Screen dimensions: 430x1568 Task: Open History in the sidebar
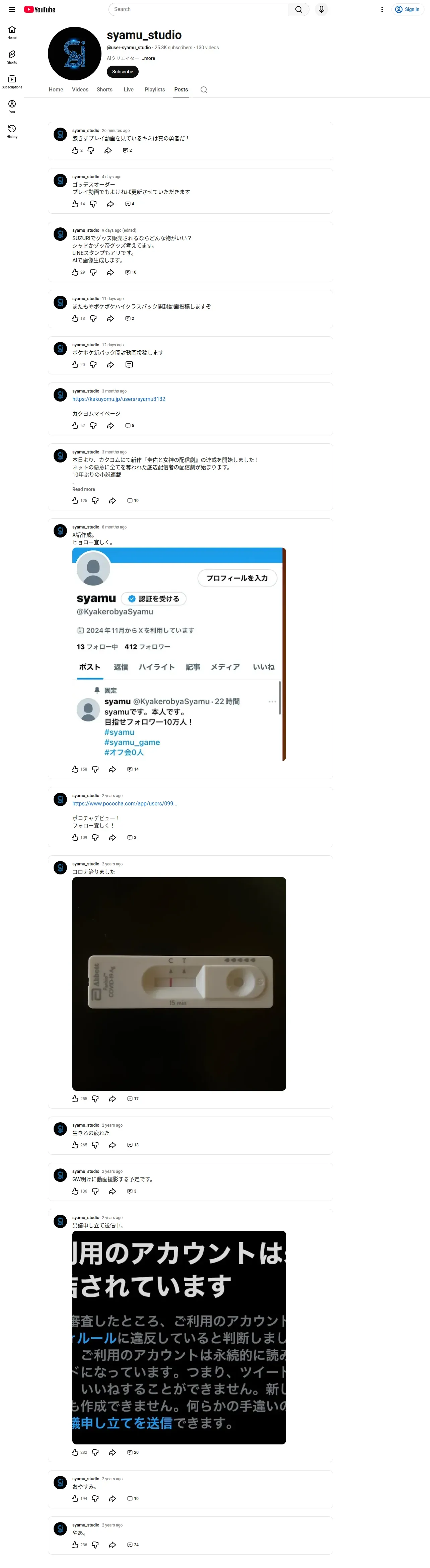(12, 132)
